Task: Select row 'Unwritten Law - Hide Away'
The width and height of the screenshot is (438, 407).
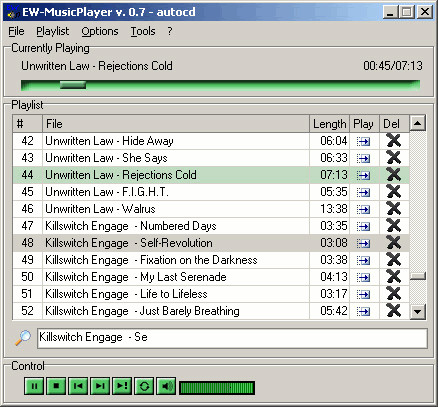Action: [x=211, y=141]
